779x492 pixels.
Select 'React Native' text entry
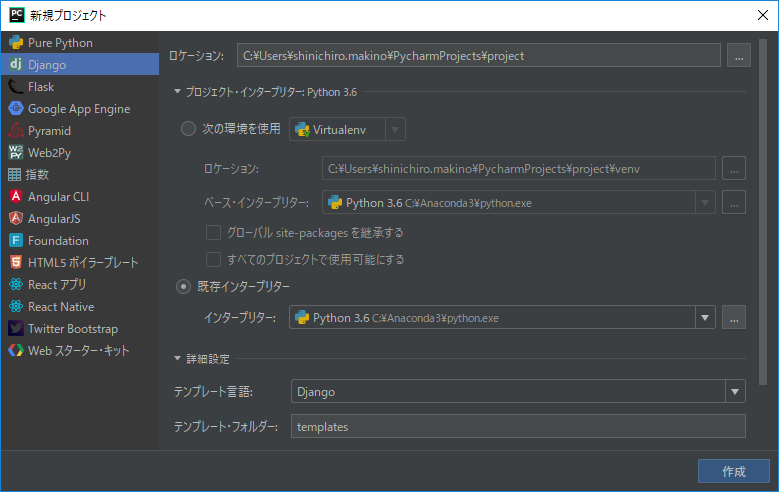point(61,307)
